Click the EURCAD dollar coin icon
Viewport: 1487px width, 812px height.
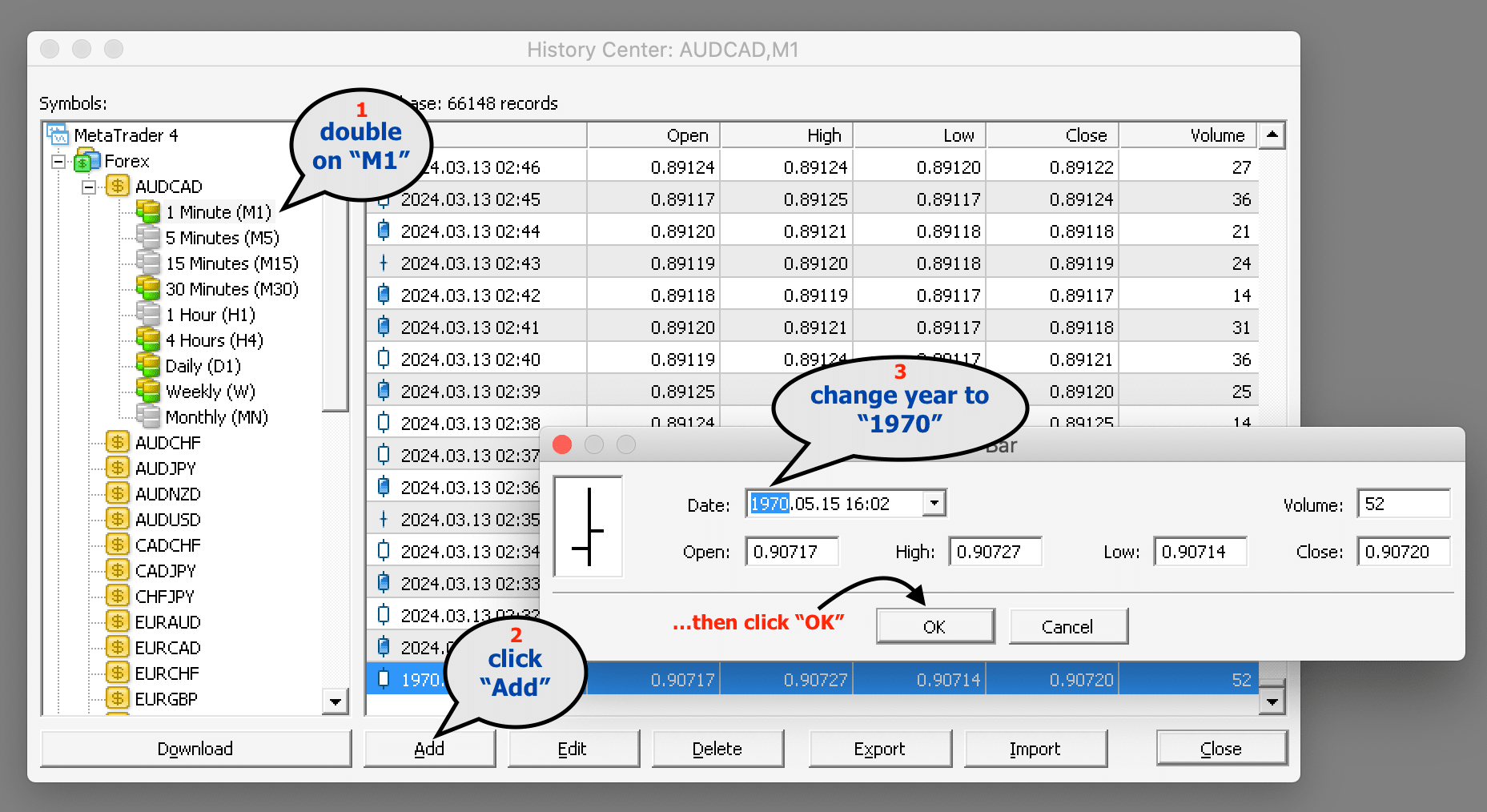(118, 647)
